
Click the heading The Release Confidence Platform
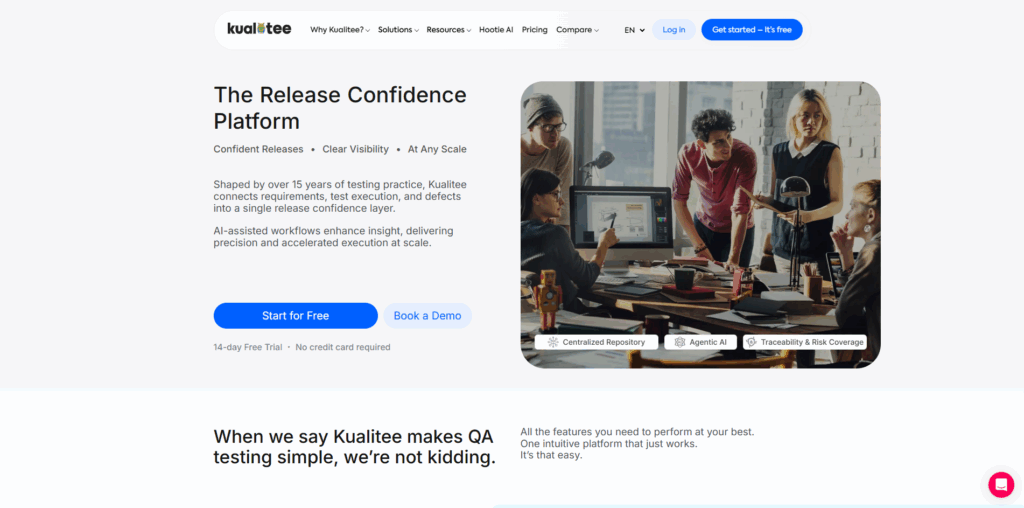click(340, 108)
